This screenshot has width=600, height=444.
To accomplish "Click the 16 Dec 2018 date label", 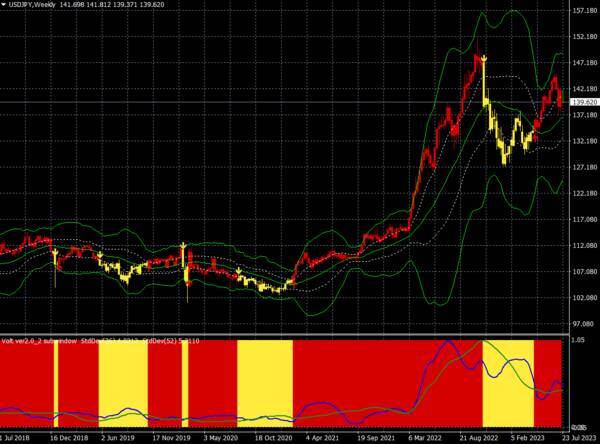I will (x=69, y=438).
